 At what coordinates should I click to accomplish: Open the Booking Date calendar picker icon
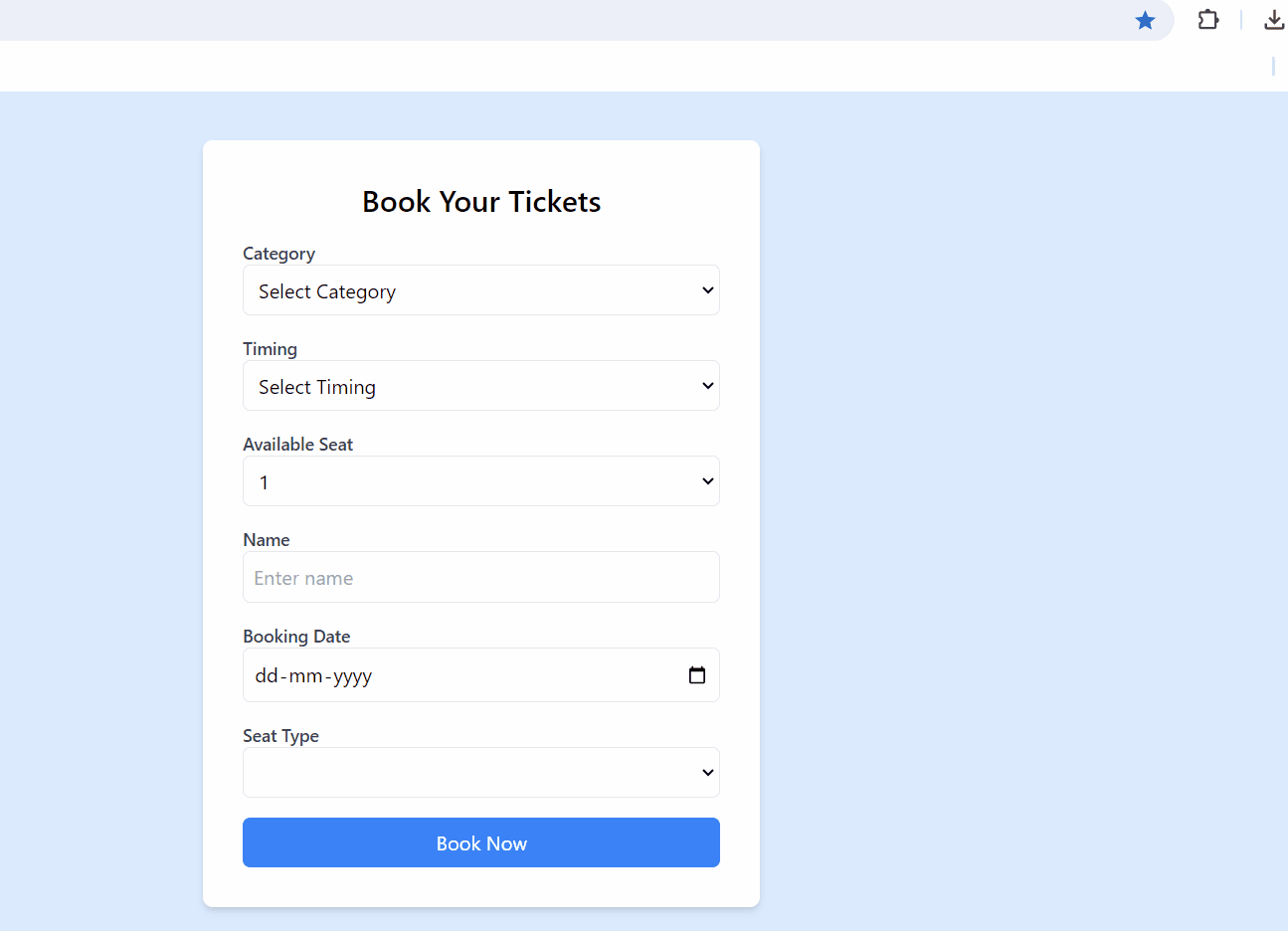tap(697, 675)
